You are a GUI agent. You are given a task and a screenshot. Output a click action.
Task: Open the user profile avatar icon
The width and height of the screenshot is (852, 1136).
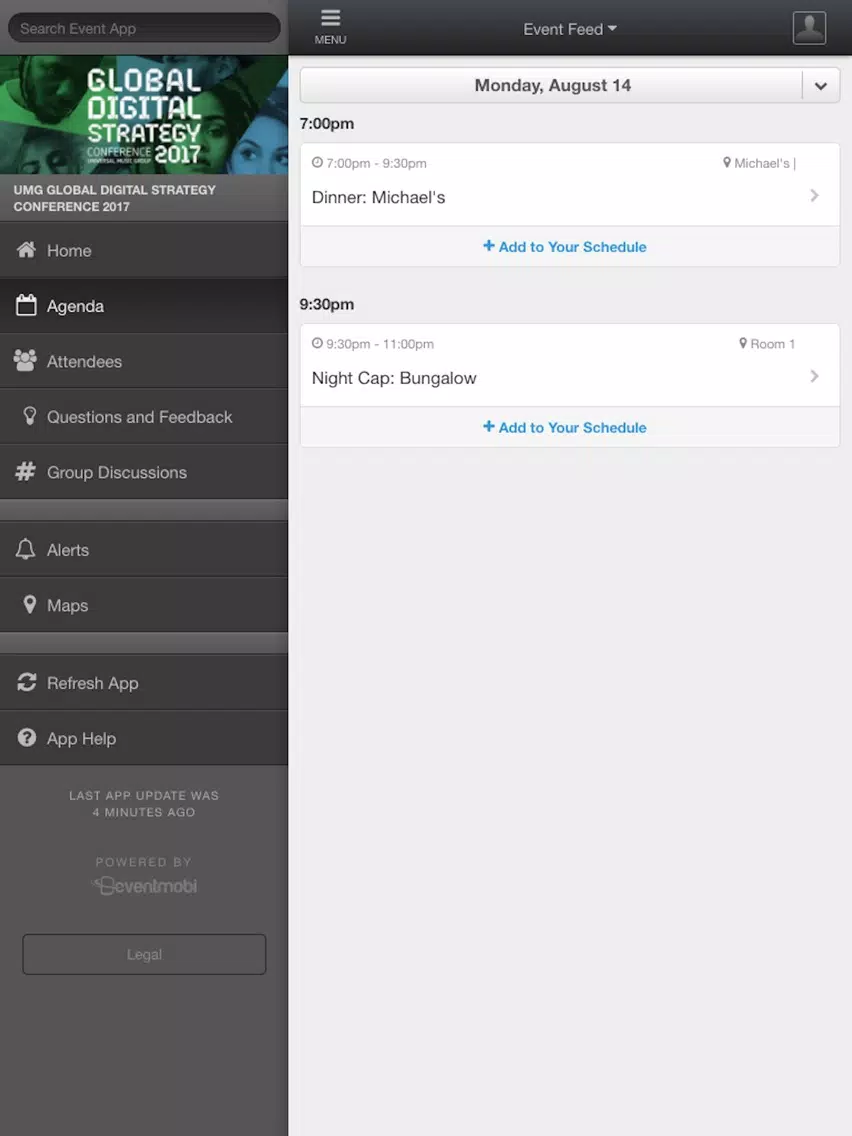click(809, 28)
